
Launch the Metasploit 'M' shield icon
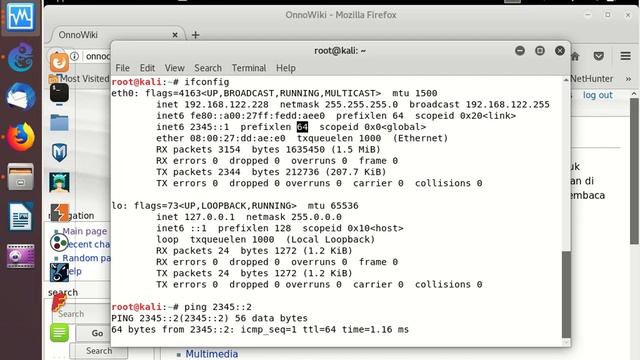(x=60, y=153)
